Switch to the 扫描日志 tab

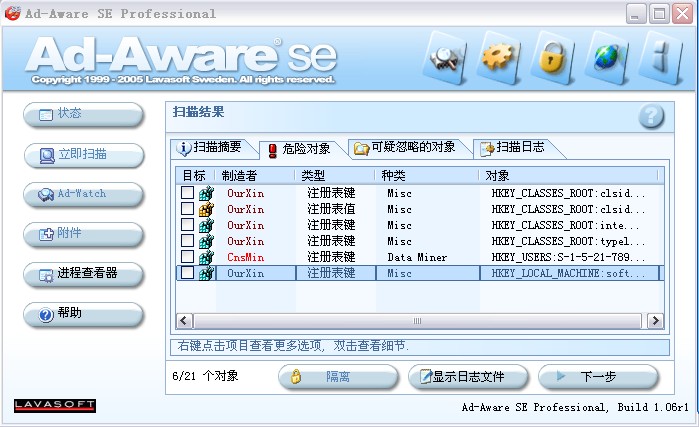[x=517, y=148]
